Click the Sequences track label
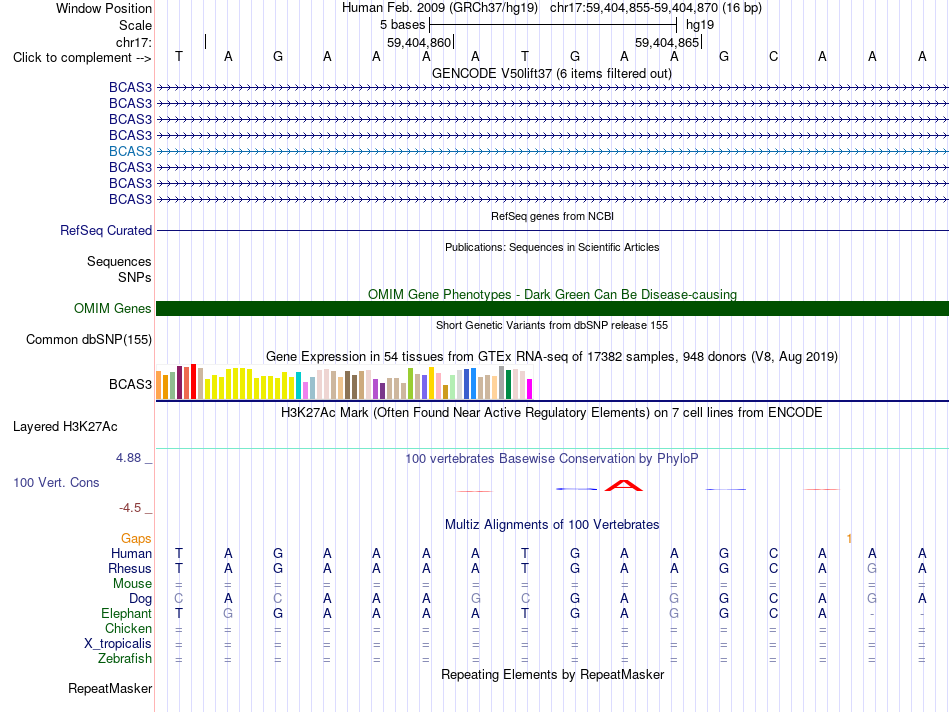 [x=119, y=262]
